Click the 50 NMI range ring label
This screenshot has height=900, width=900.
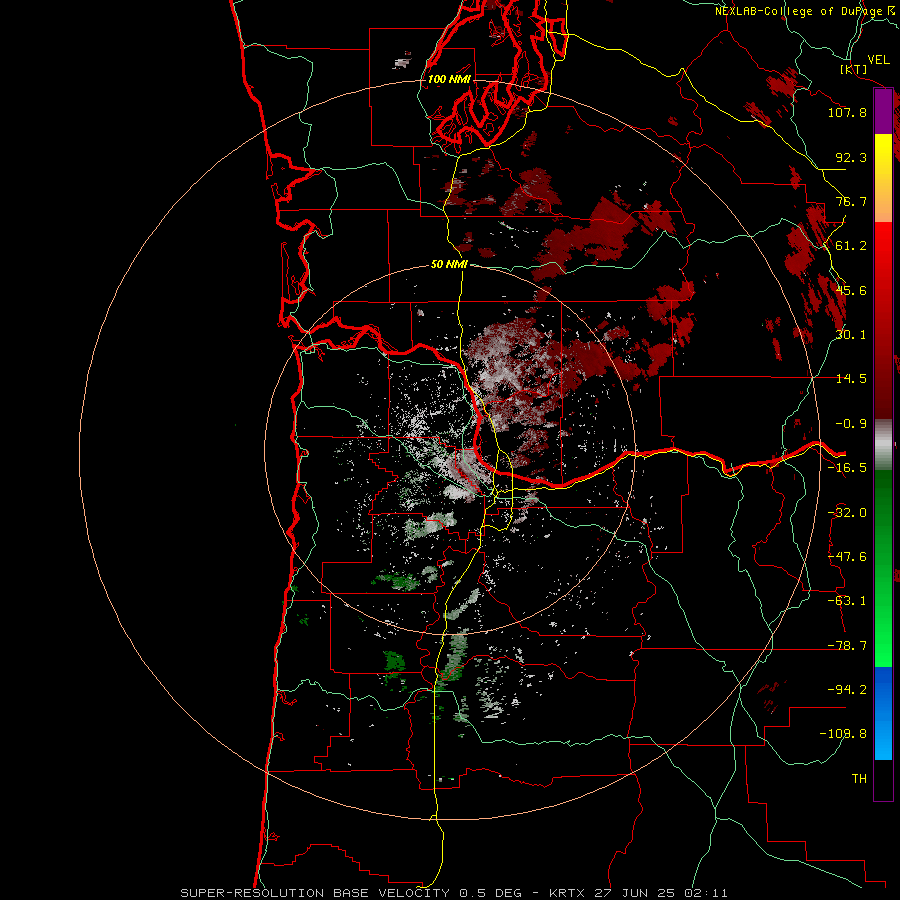tap(449, 265)
